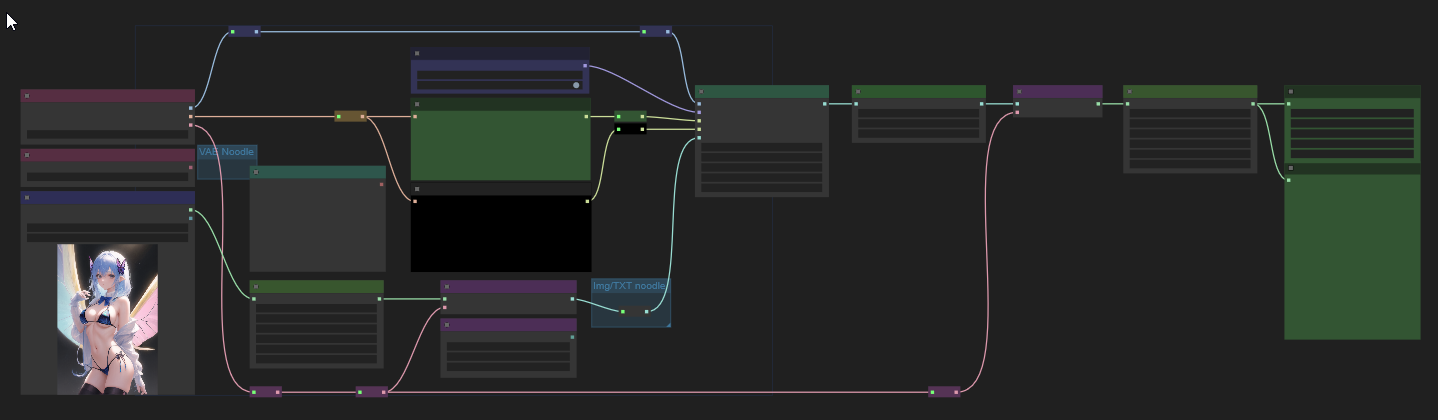This screenshot has width=1438, height=420.
Task: Click the corner resize handle of the Img/TXT noodle group
Action: pyautogui.click(x=667, y=323)
